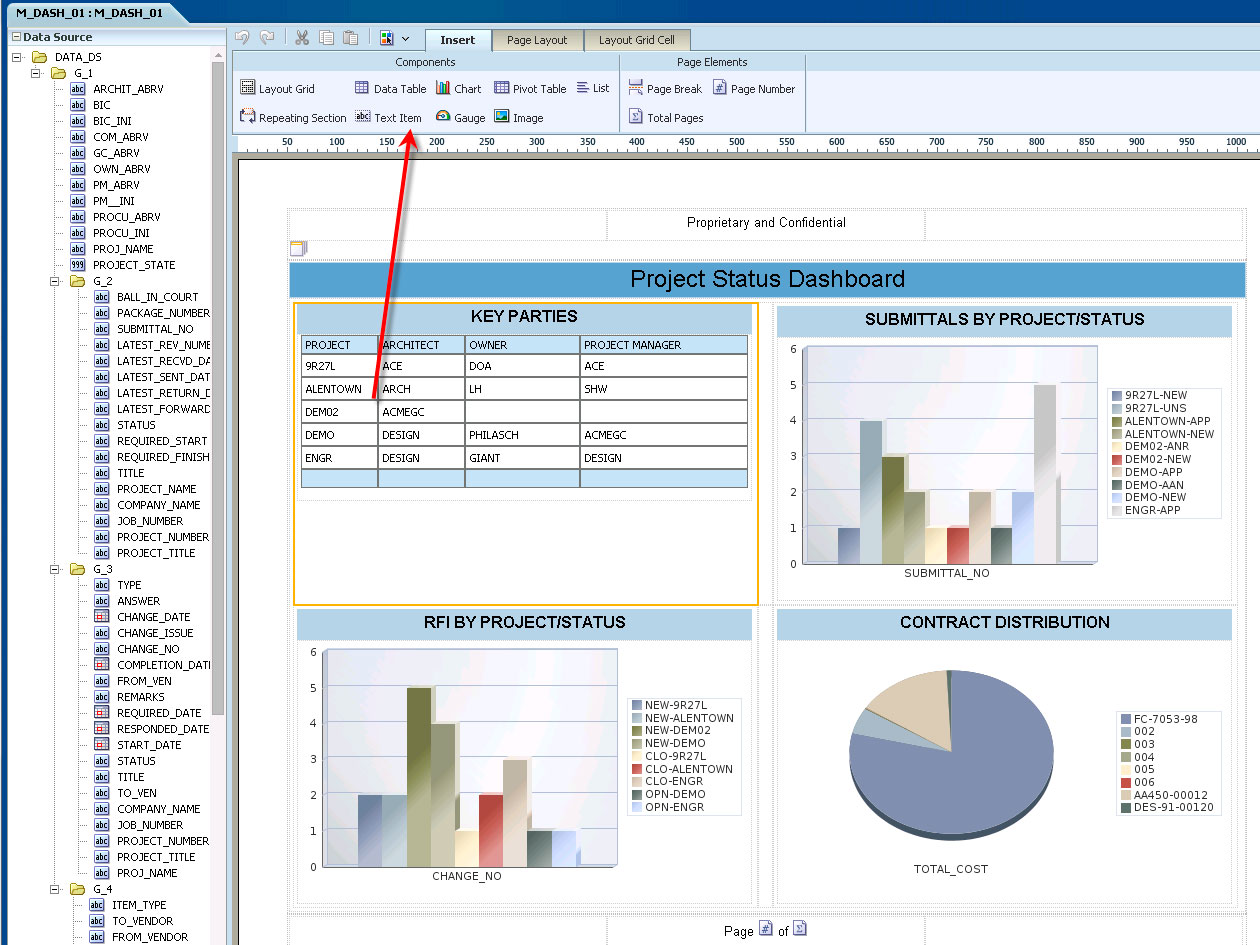Open the Layout Grid Cell tab
This screenshot has width=1260, height=945.
pyautogui.click(x=638, y=40)
